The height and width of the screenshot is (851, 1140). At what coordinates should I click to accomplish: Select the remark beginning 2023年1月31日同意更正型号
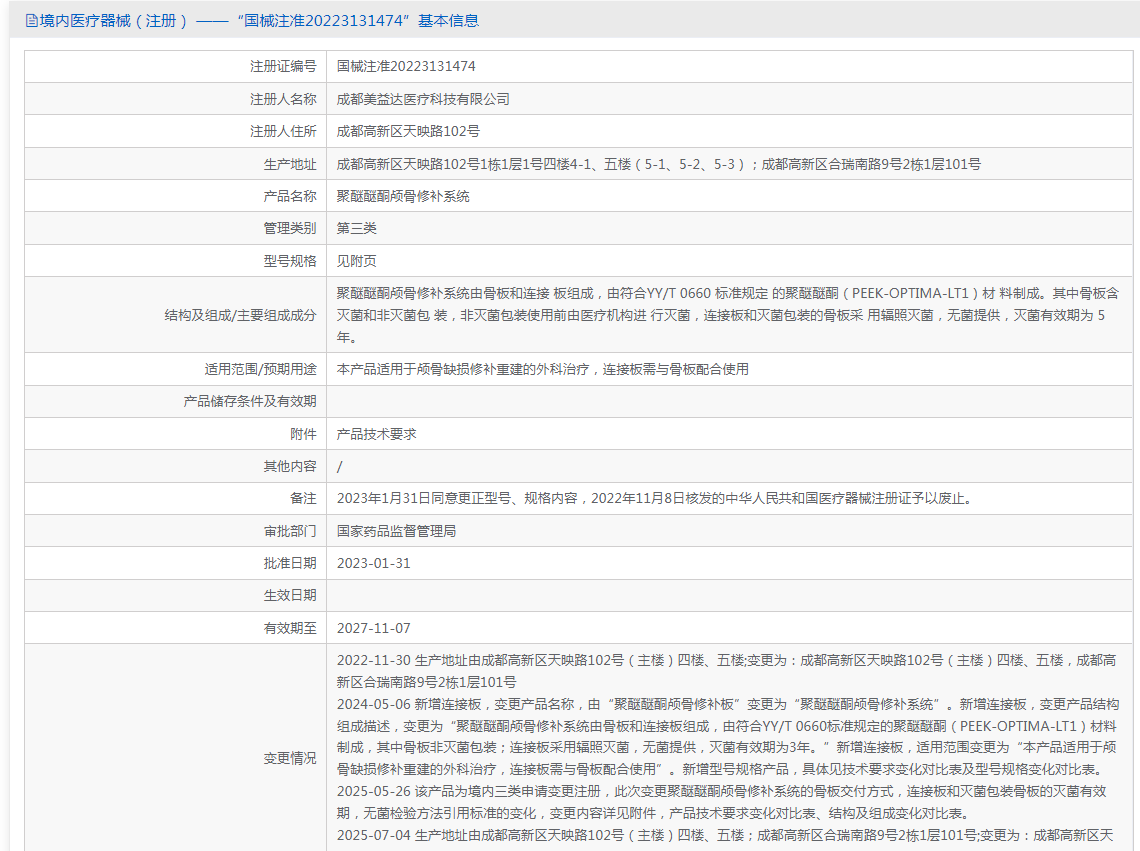click(x=654, y=498)
